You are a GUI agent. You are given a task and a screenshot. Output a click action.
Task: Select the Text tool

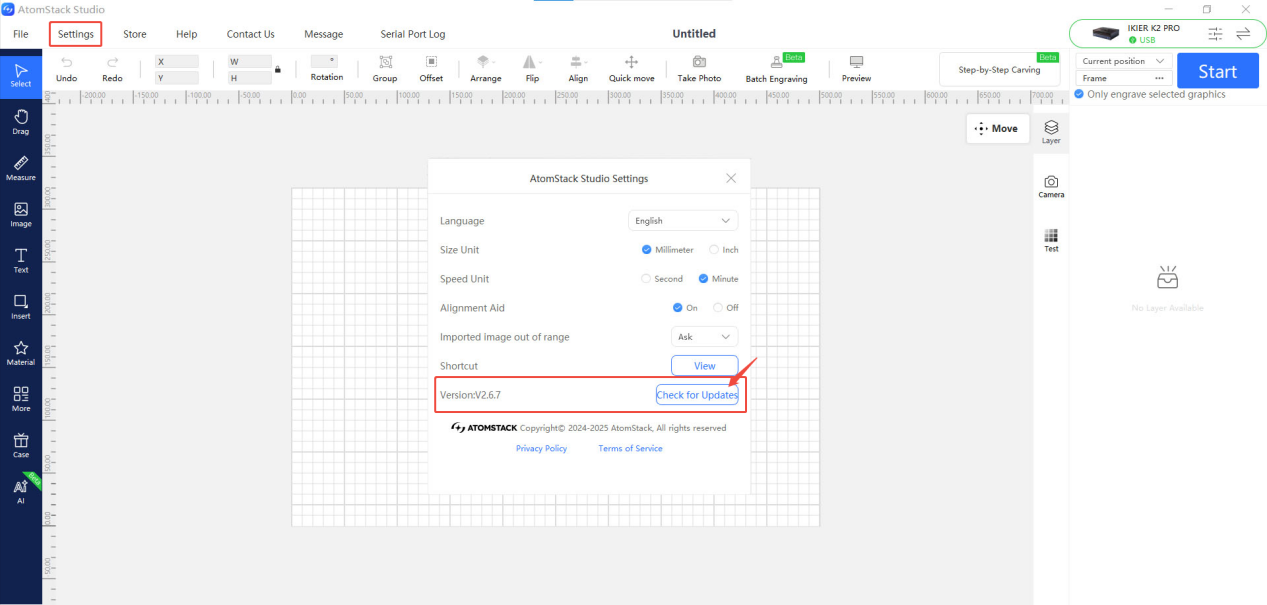click(21, 260)
